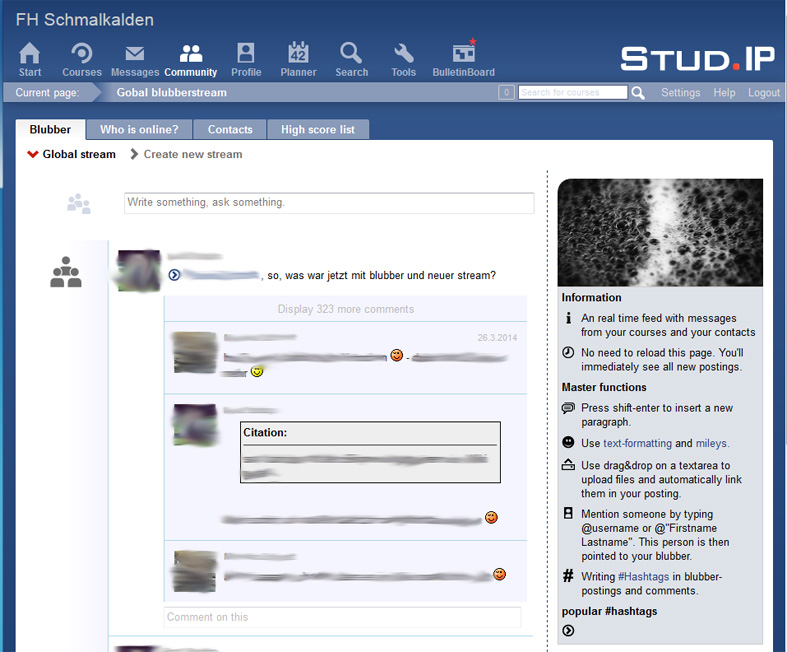Click the orange smiley in the 26.3.2014 comment
This screenshot has width=787, height=652.
[x=397, y=355]
